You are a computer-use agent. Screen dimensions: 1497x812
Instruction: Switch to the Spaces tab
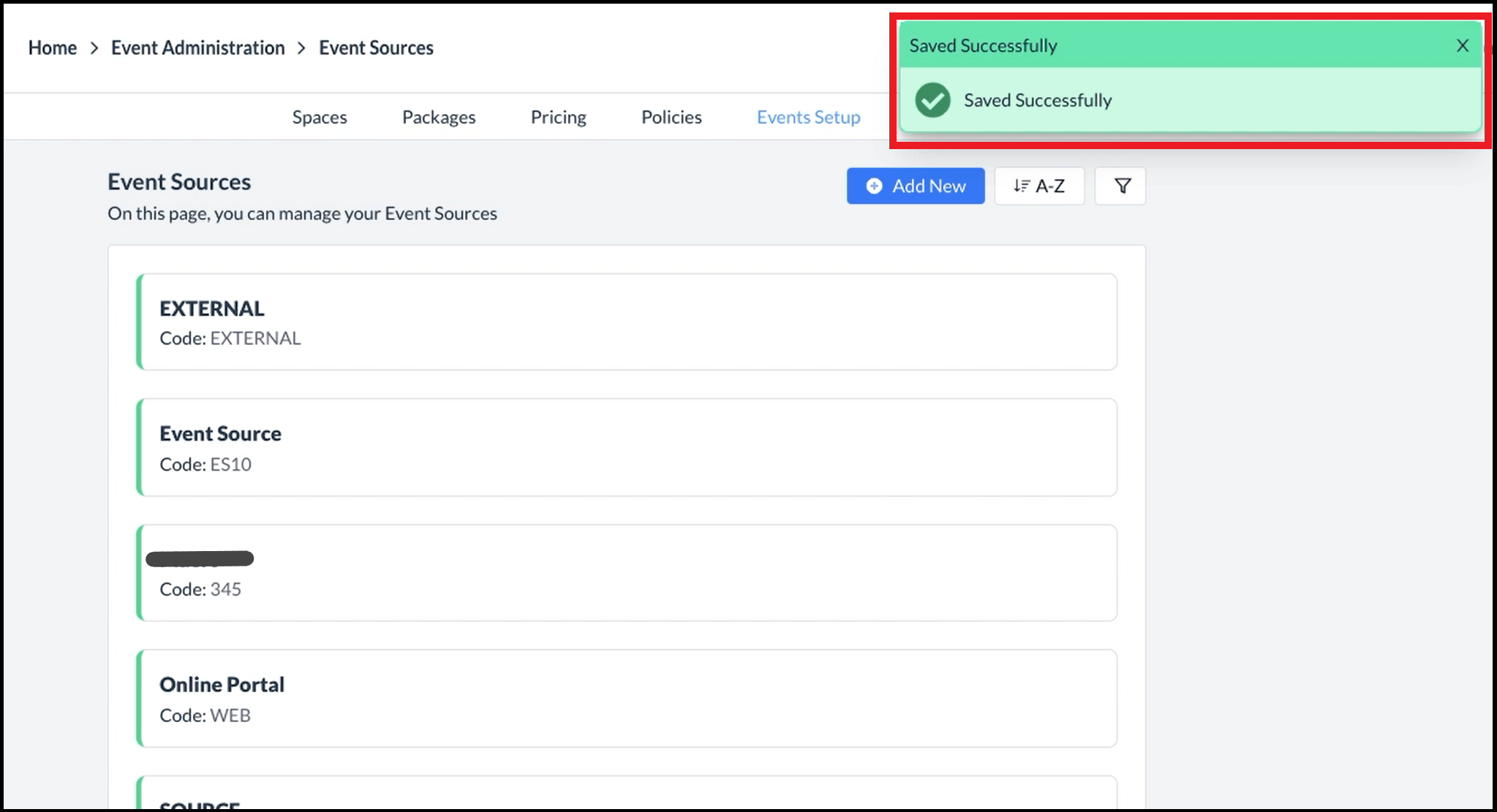[x=320, y=118]
